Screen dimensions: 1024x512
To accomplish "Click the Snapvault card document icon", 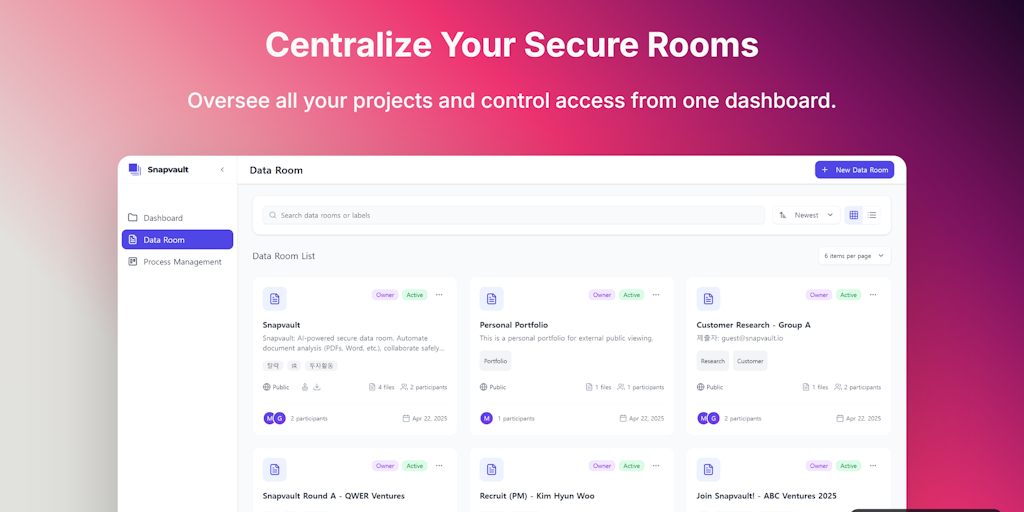I will tap(274, 298).
